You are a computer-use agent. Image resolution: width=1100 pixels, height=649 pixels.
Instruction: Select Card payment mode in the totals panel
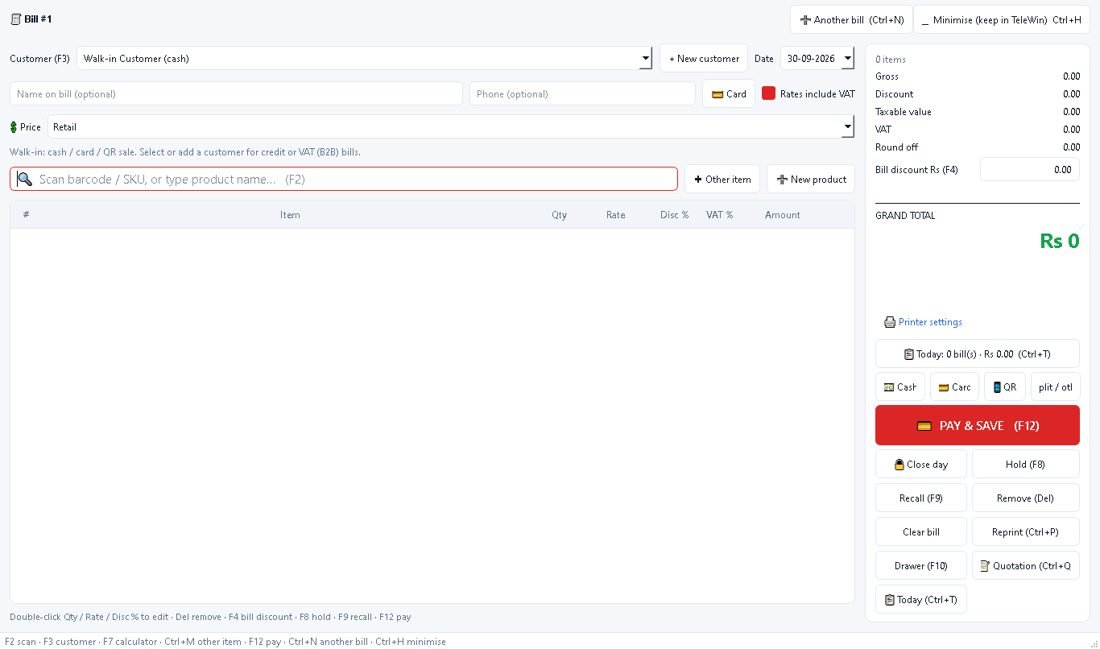click(954, 387)
